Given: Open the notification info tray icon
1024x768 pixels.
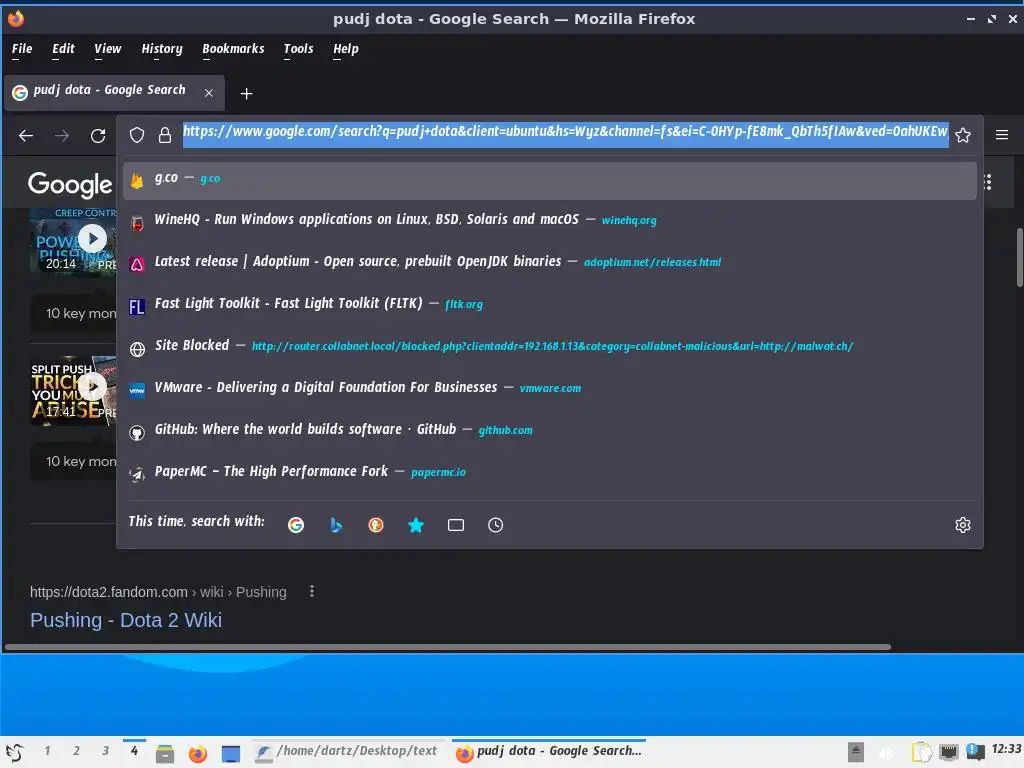Looking at the screenshot, I should 975,752.
